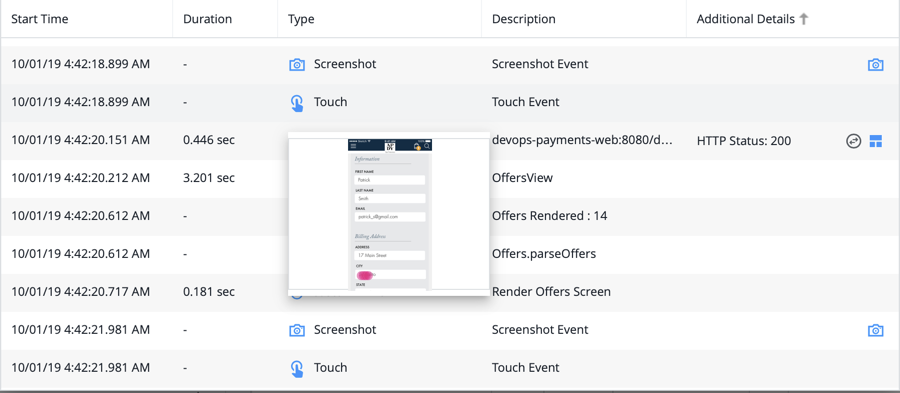
Task: Open blue layout icon beside HTTP Status 200
Action: coord(875,141)
